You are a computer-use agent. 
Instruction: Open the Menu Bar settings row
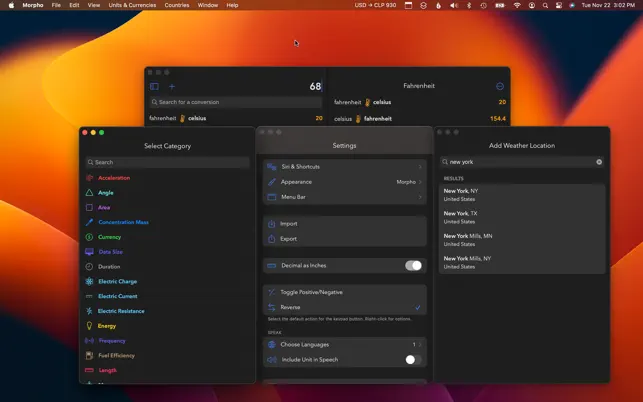(344, 197)
